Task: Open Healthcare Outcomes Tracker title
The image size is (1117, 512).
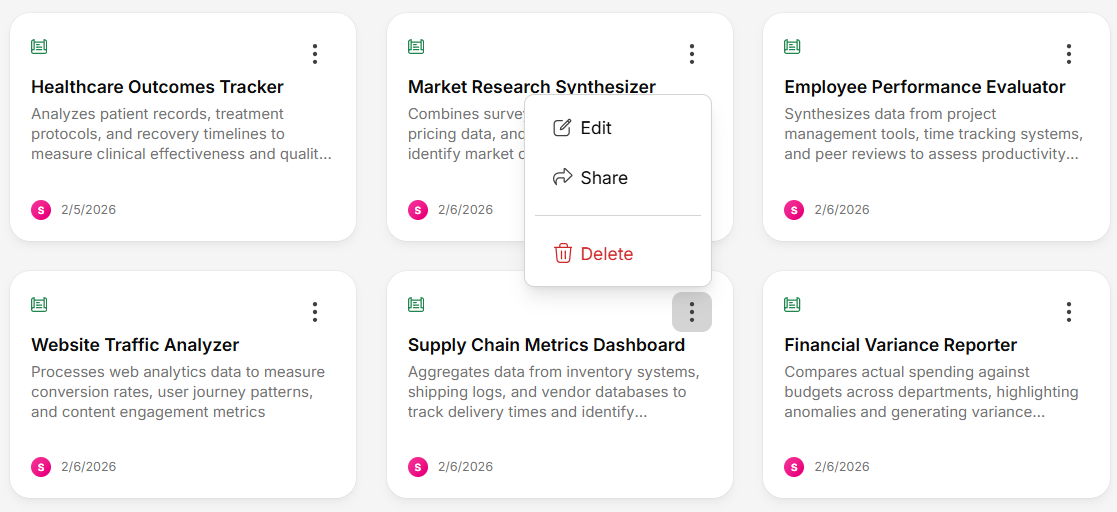Action: point(157,87)
